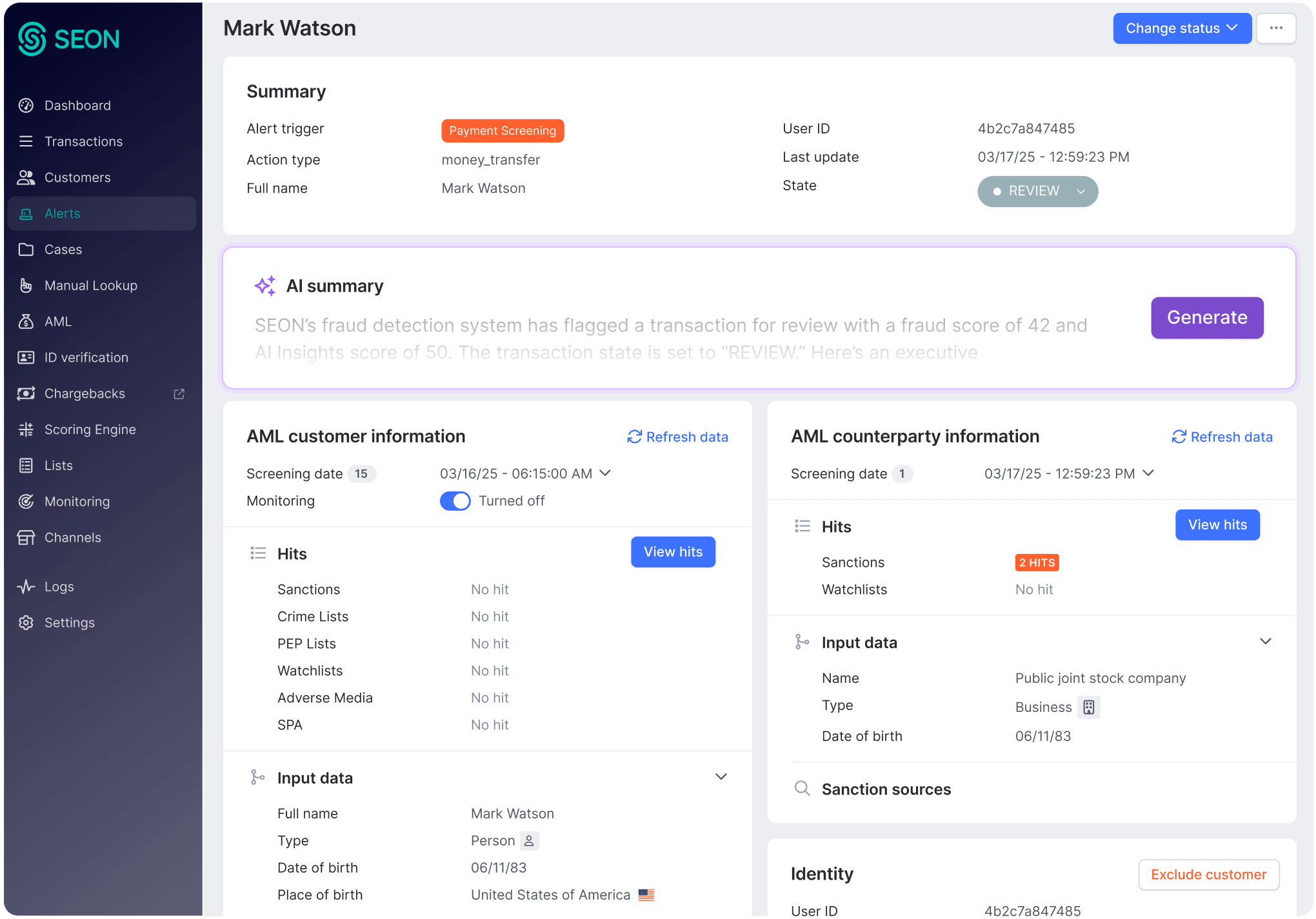The height and width of the screenshot is (919, 1316).
Task: Refresh data for AML counterparty information
Action: [x=1221, y=437]
